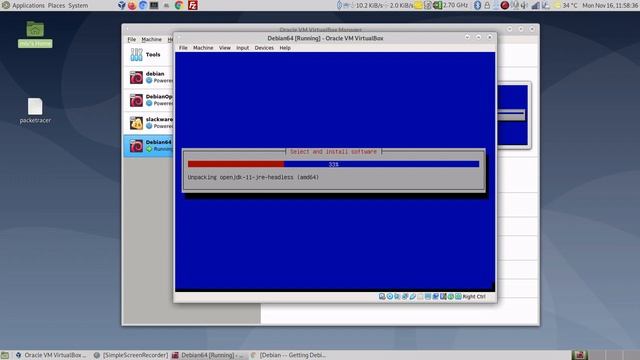
Task: Open Machine menu in VirtualBox Manager window
Action: coord(151,40)
